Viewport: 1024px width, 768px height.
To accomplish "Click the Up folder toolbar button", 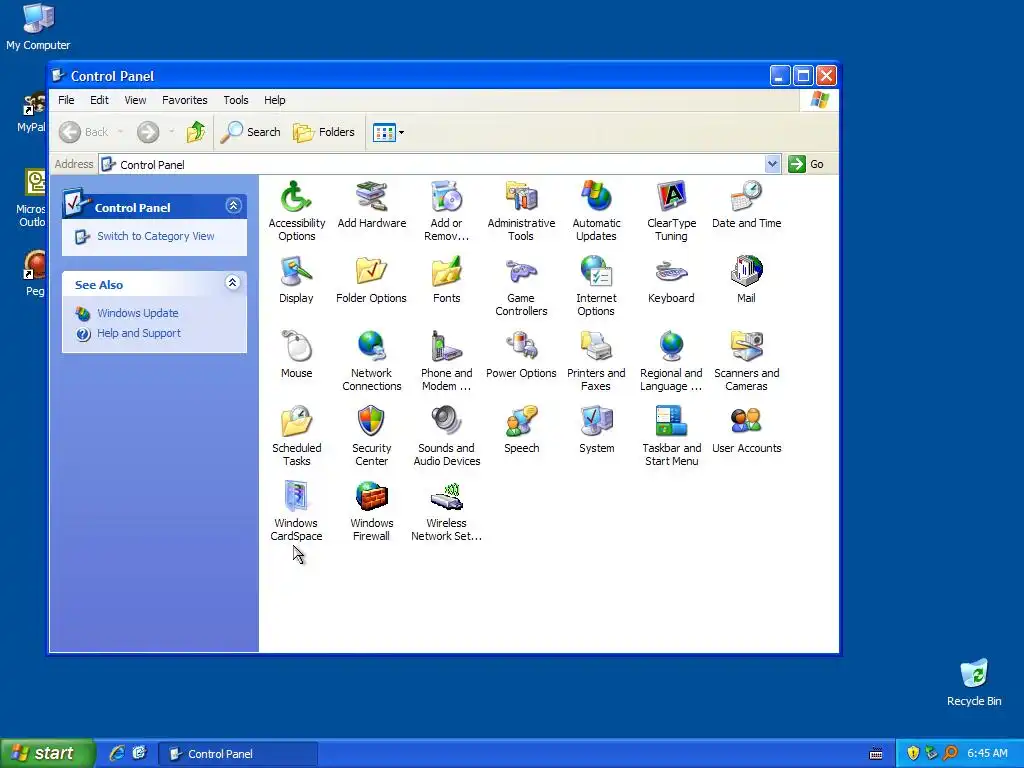I will (195, 132).
